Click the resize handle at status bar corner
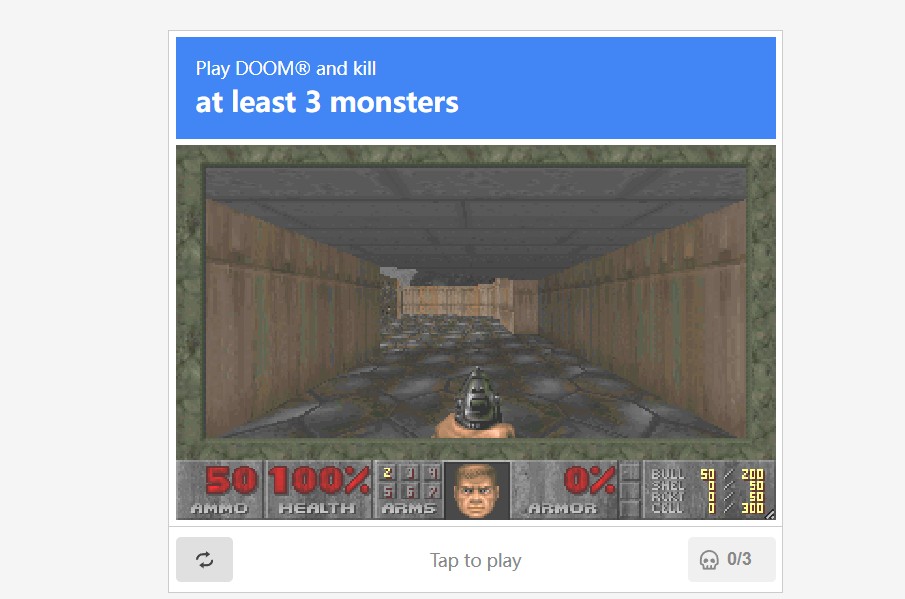 pyautogui.click(x=770, y=515)
